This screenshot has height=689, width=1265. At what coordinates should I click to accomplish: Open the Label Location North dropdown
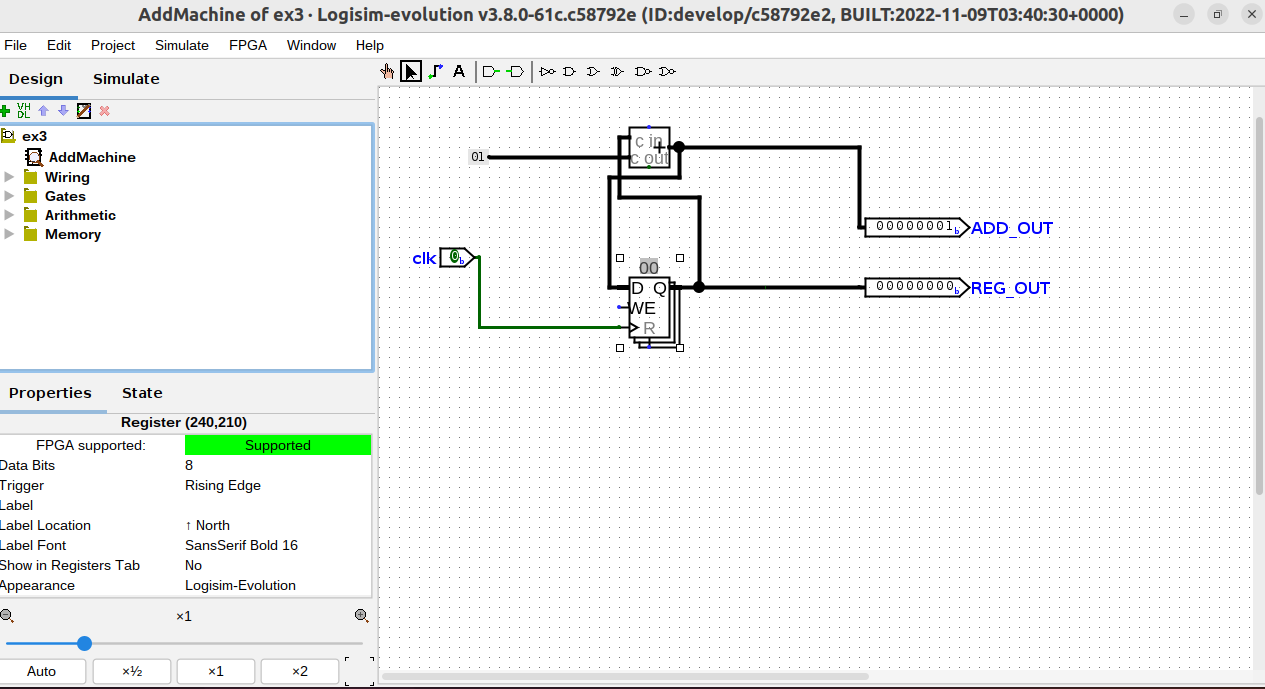coord(277,525)
